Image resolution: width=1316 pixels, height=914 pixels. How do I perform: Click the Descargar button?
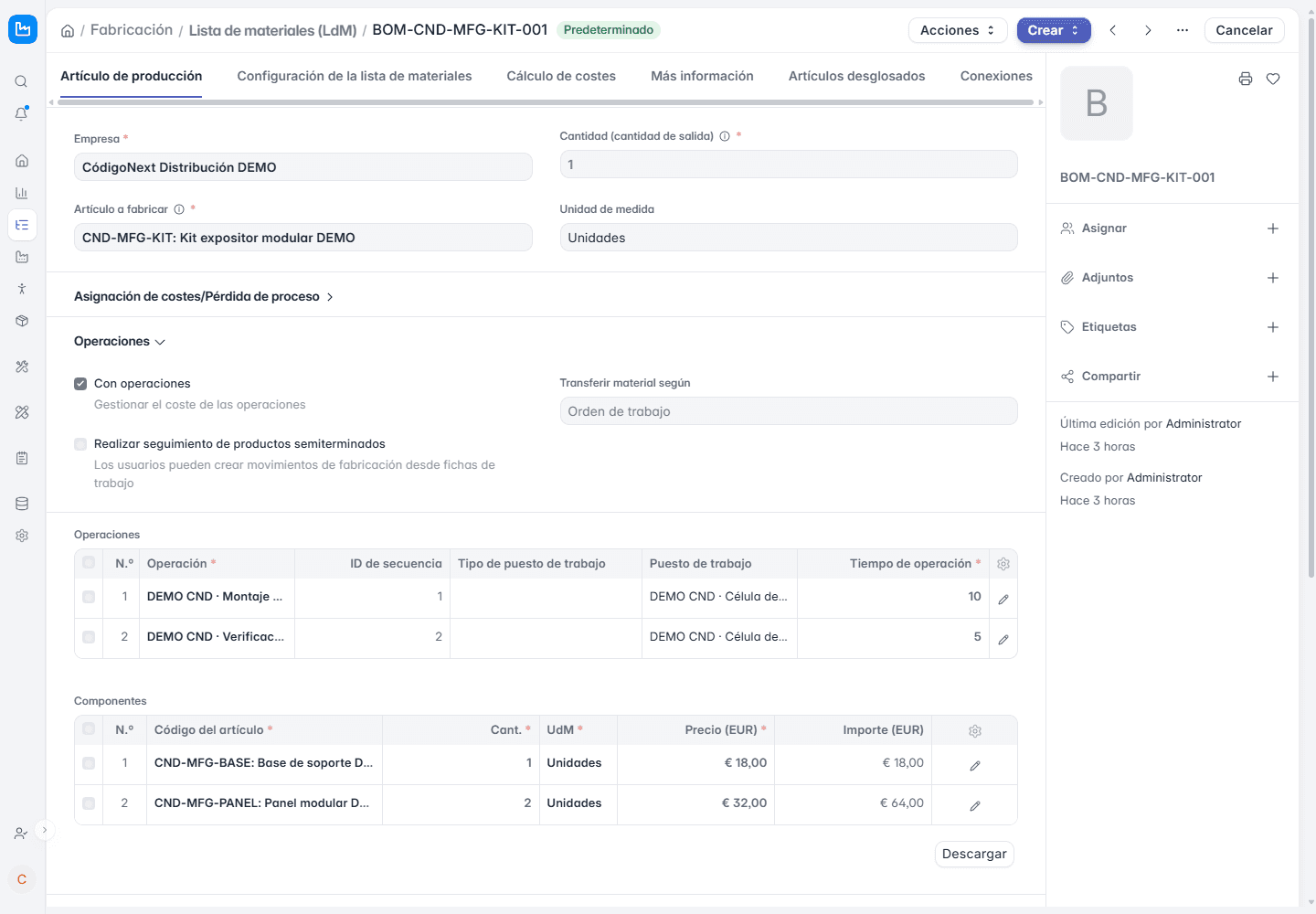pos(974,854)
